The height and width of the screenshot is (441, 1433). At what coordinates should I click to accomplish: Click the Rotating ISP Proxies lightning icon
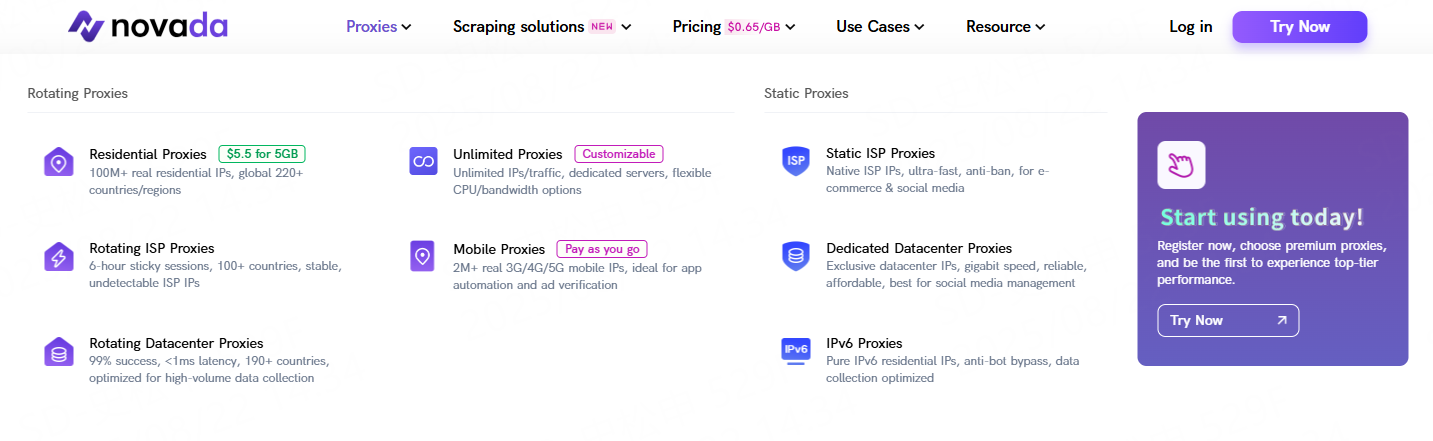click(59, 257)
